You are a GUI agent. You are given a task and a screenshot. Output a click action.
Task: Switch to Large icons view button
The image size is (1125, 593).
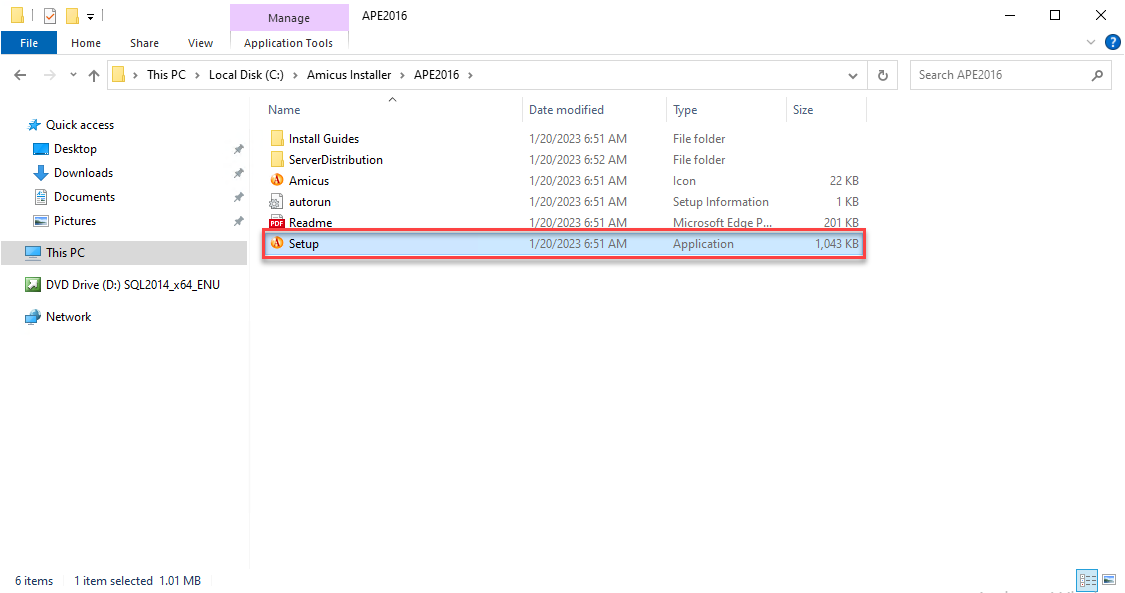point(1109,580)
